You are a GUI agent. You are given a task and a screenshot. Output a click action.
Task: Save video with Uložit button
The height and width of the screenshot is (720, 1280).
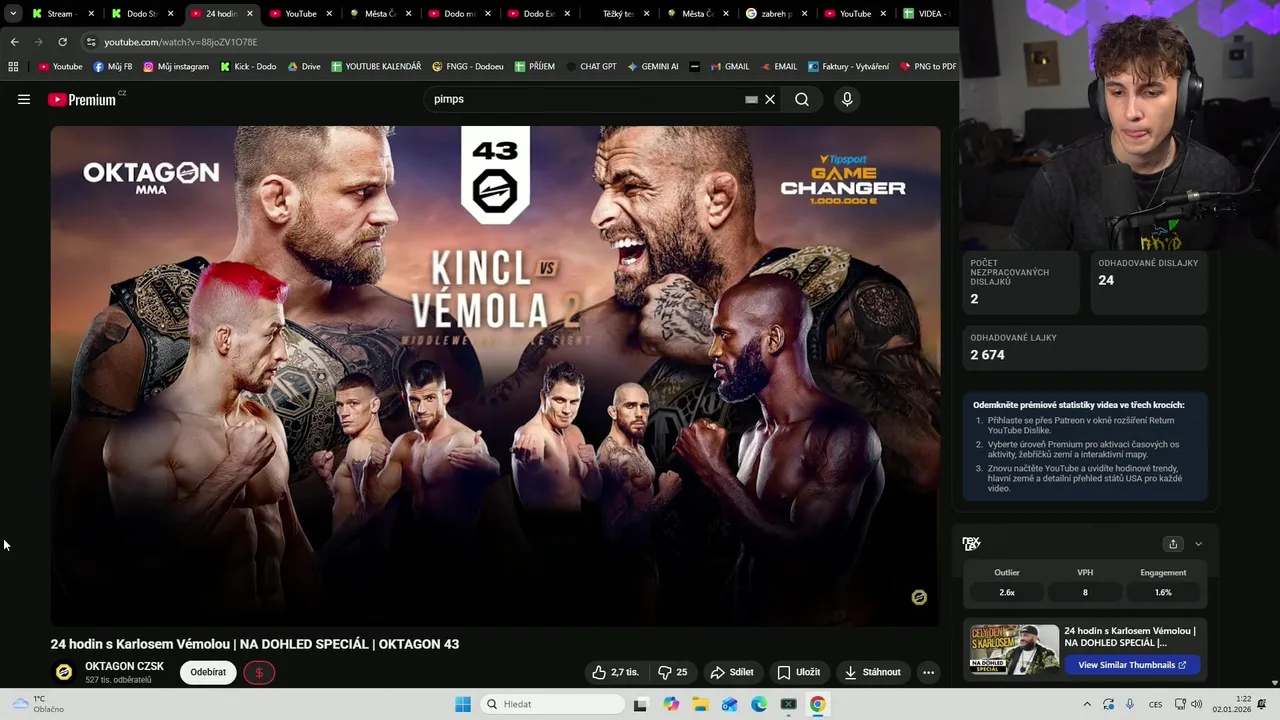point(799,672)
